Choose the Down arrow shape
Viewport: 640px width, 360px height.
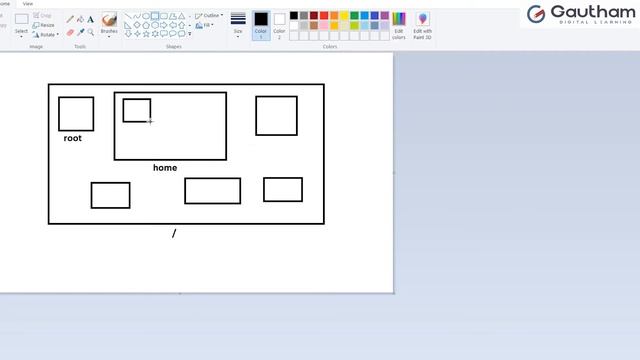pyautogui.click(x=128, y=34)
